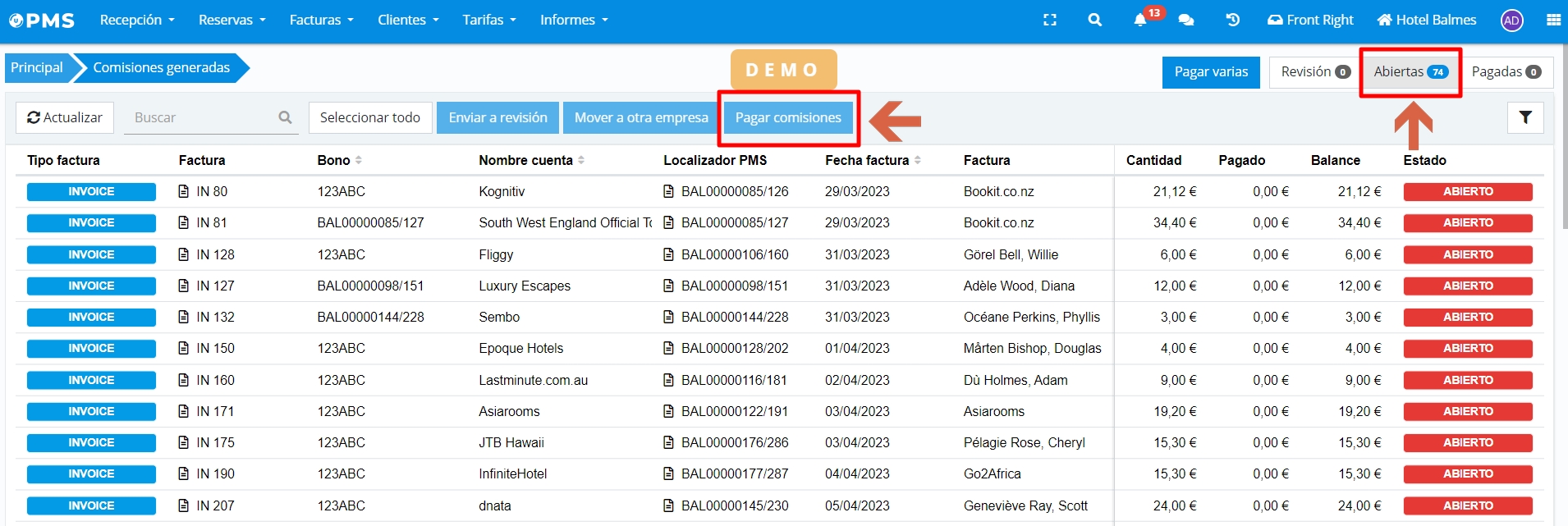The image size is (1568, 526).
Task: Open the filter funnel icon
Action: (1524, 117)
